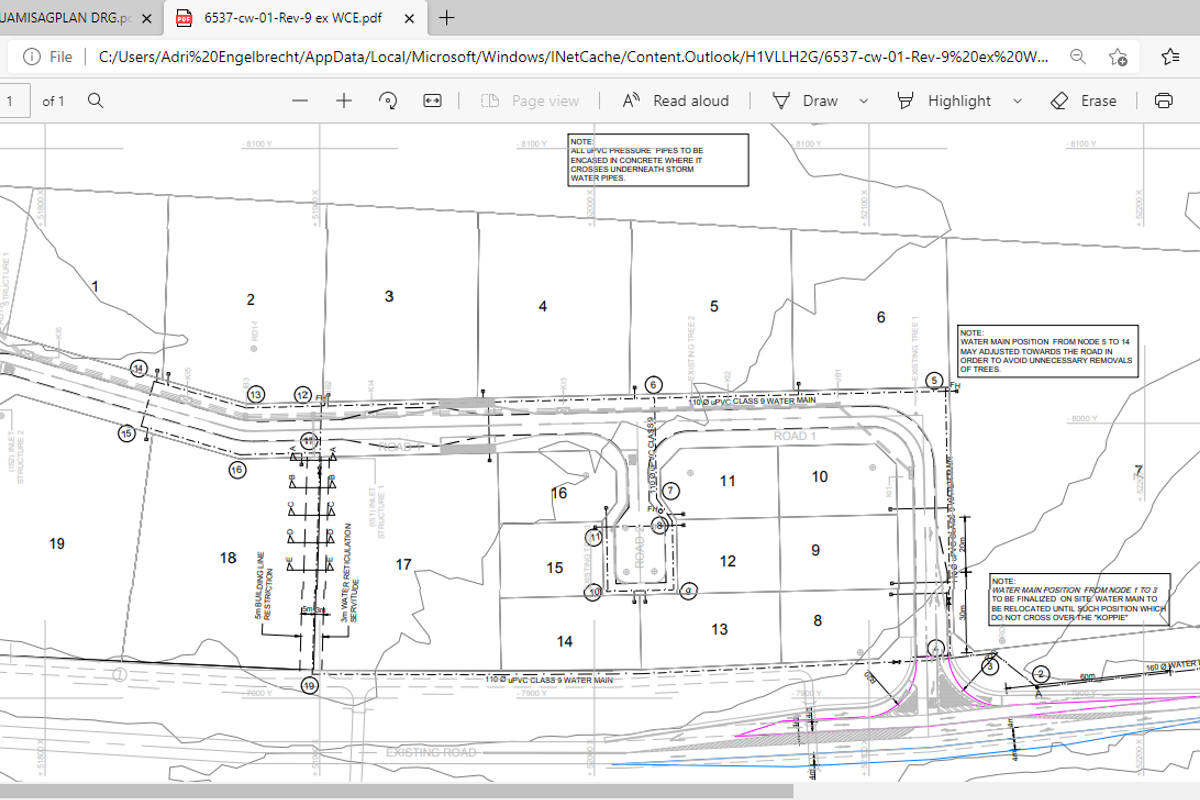The height and width of the screenshot is (800, 1200).
Task: Click the zoom out minus icon
Action: 299,101
